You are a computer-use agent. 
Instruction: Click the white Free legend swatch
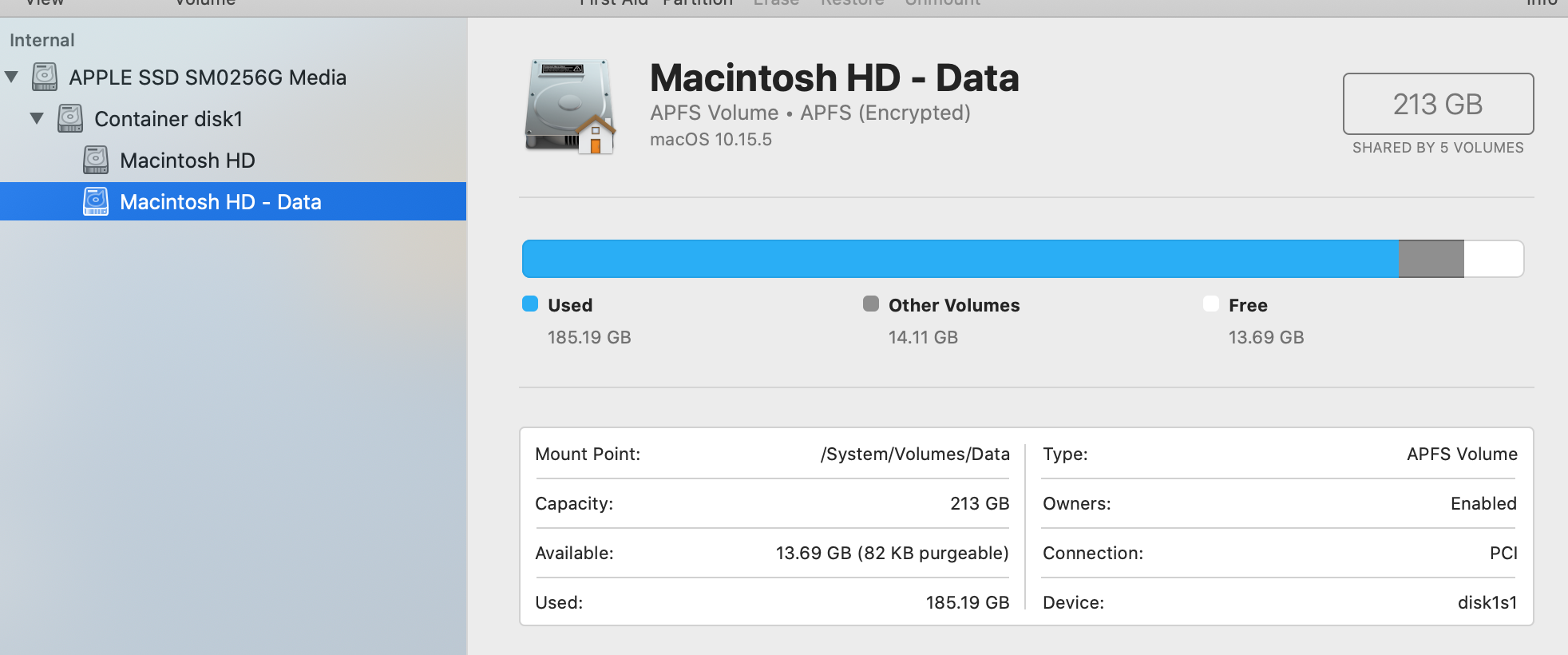tap(1211, 304)
